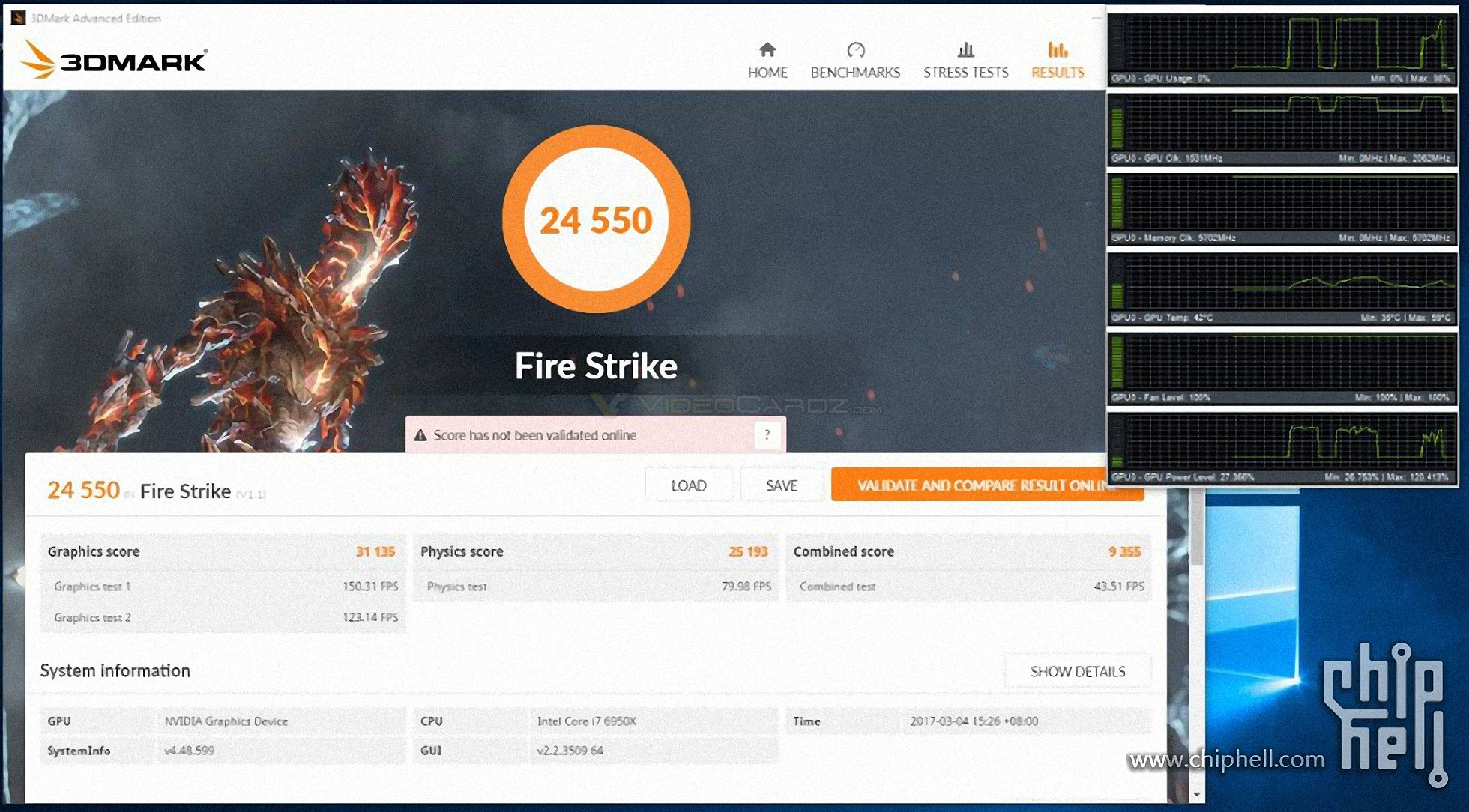Image resolution: width=1469 pixels, height=812 pixels.
Task: Click the scrollbar down arrow
Action: pos(1196,794)
